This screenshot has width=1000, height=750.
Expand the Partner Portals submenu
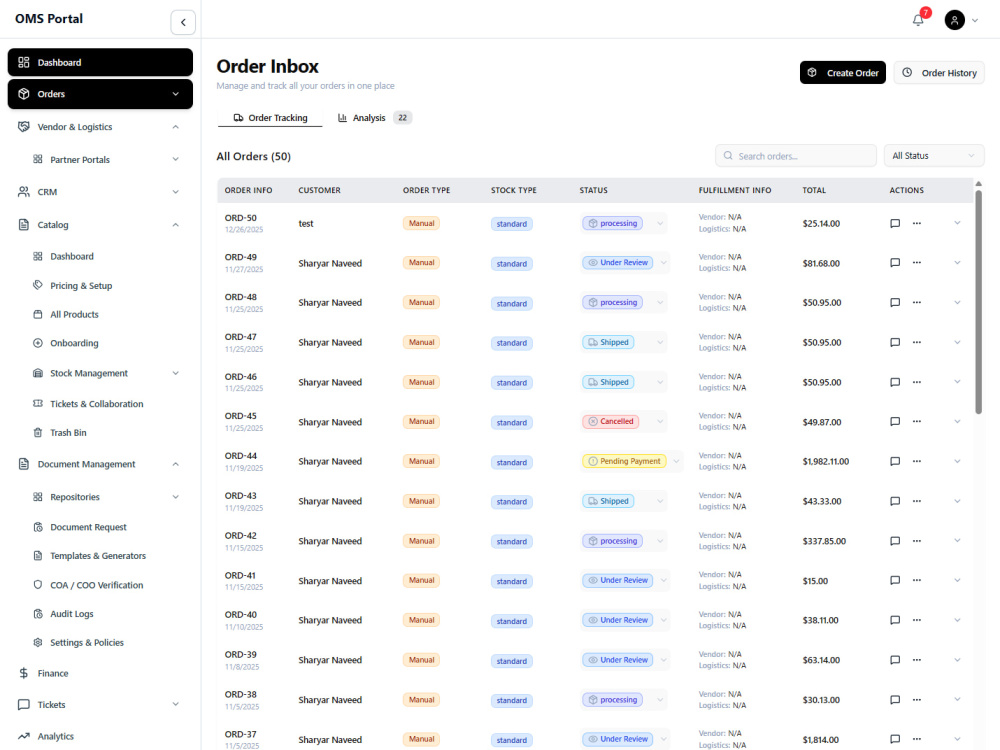[175, 159]
